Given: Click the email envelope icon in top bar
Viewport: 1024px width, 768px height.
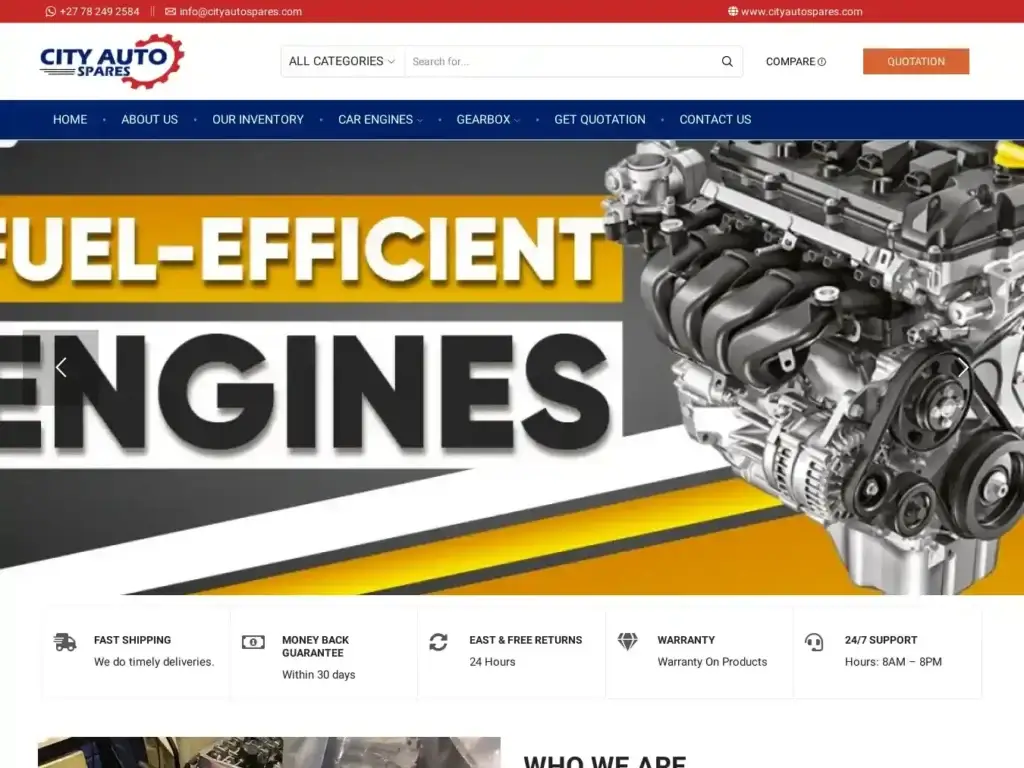Looking at the screenshot, I should [170, 12].
